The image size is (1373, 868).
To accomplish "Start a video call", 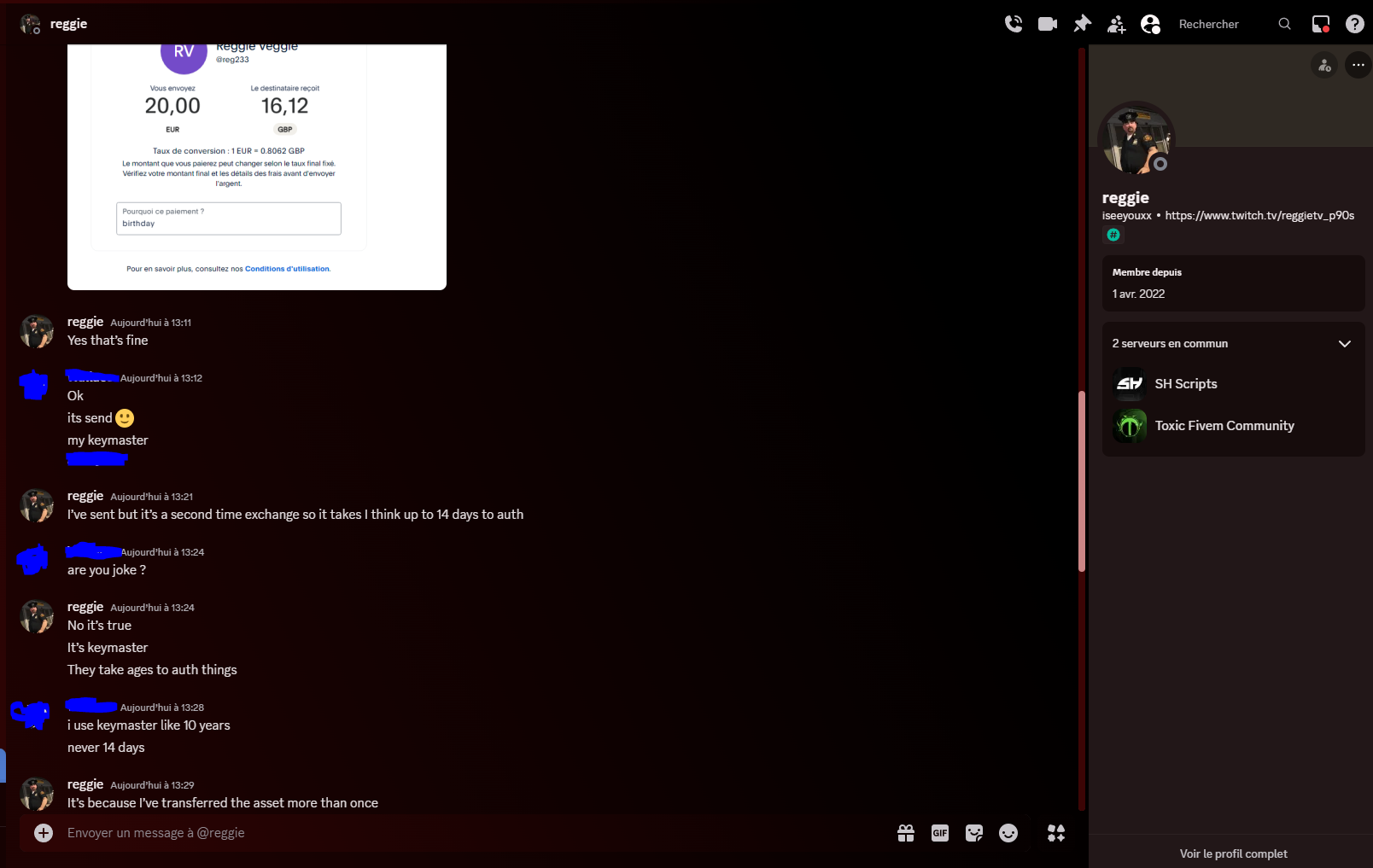I will pyautogui.click(x=1048, y=24).
